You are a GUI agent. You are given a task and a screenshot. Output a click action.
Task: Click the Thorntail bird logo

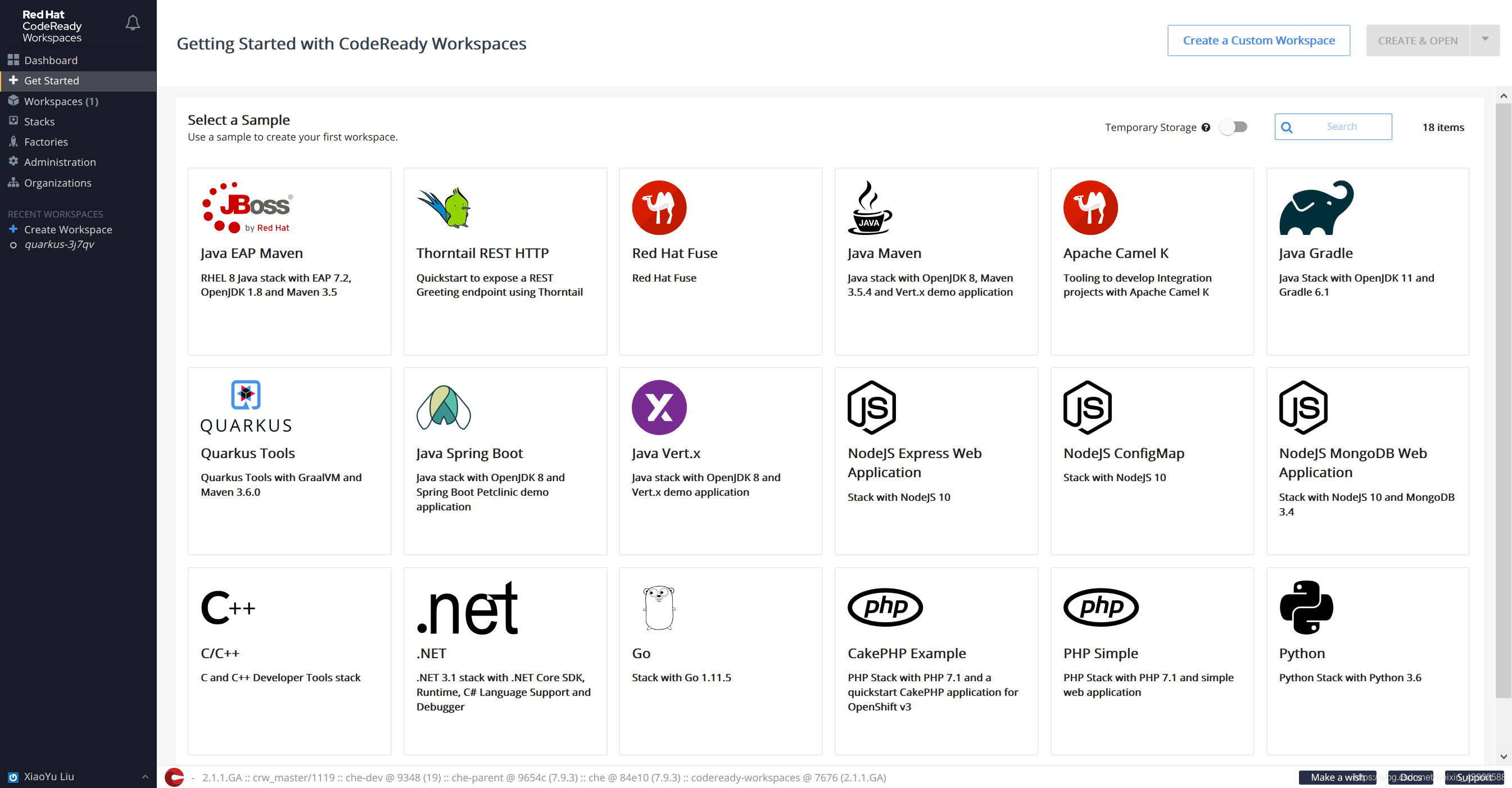445,207
